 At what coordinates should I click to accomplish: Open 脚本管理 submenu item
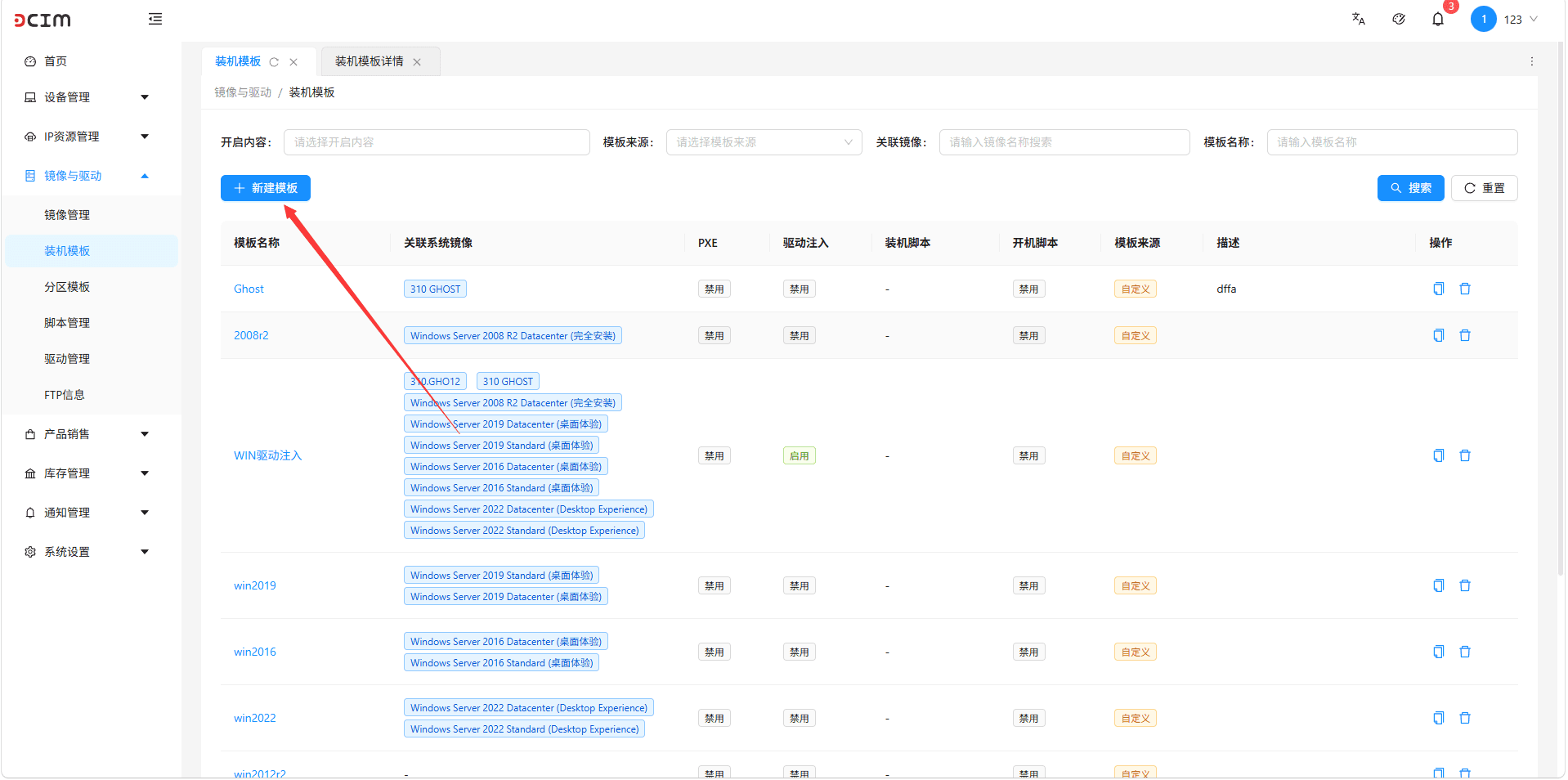point(90,323)
